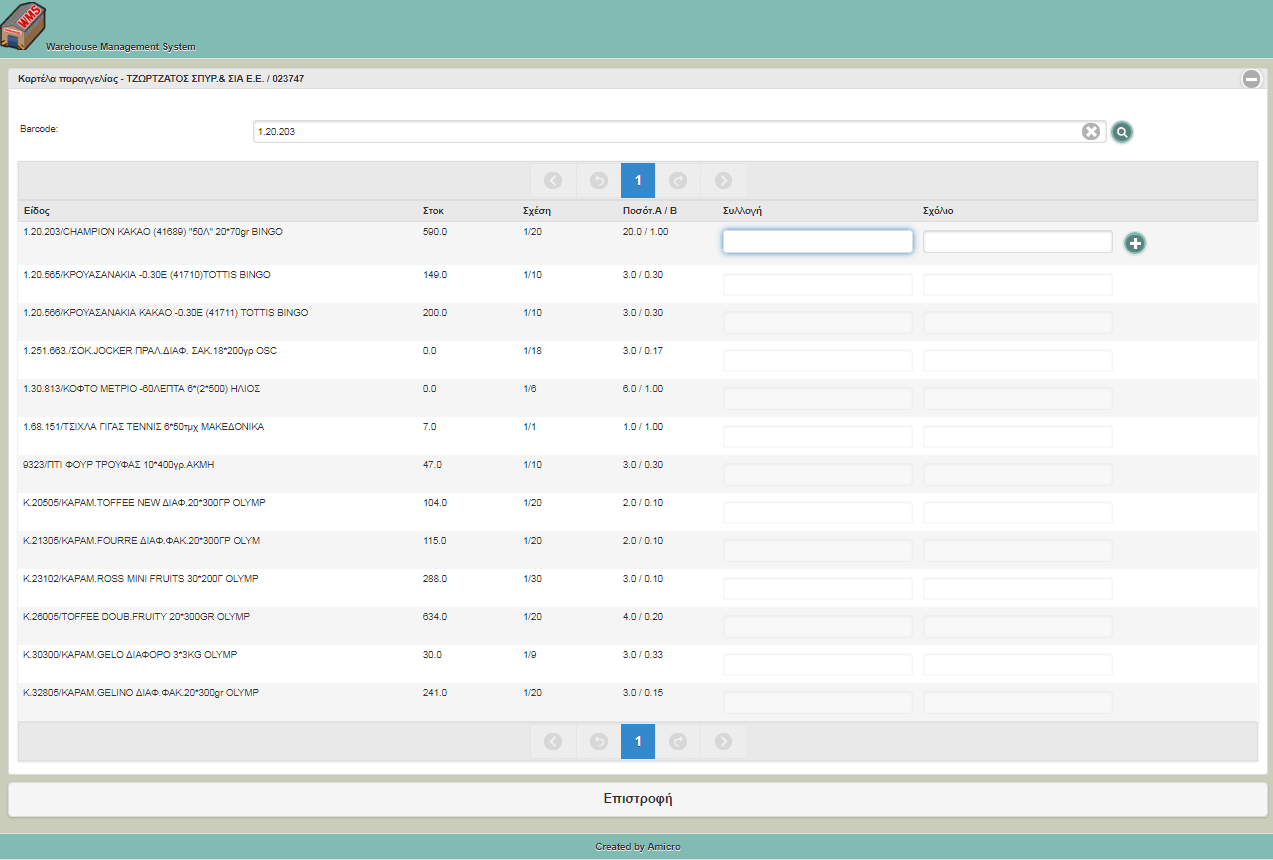
Task: Click the Σχόλιο field for CHAMPION ΚΑΚΑΟ
Action: [1017, 242]
